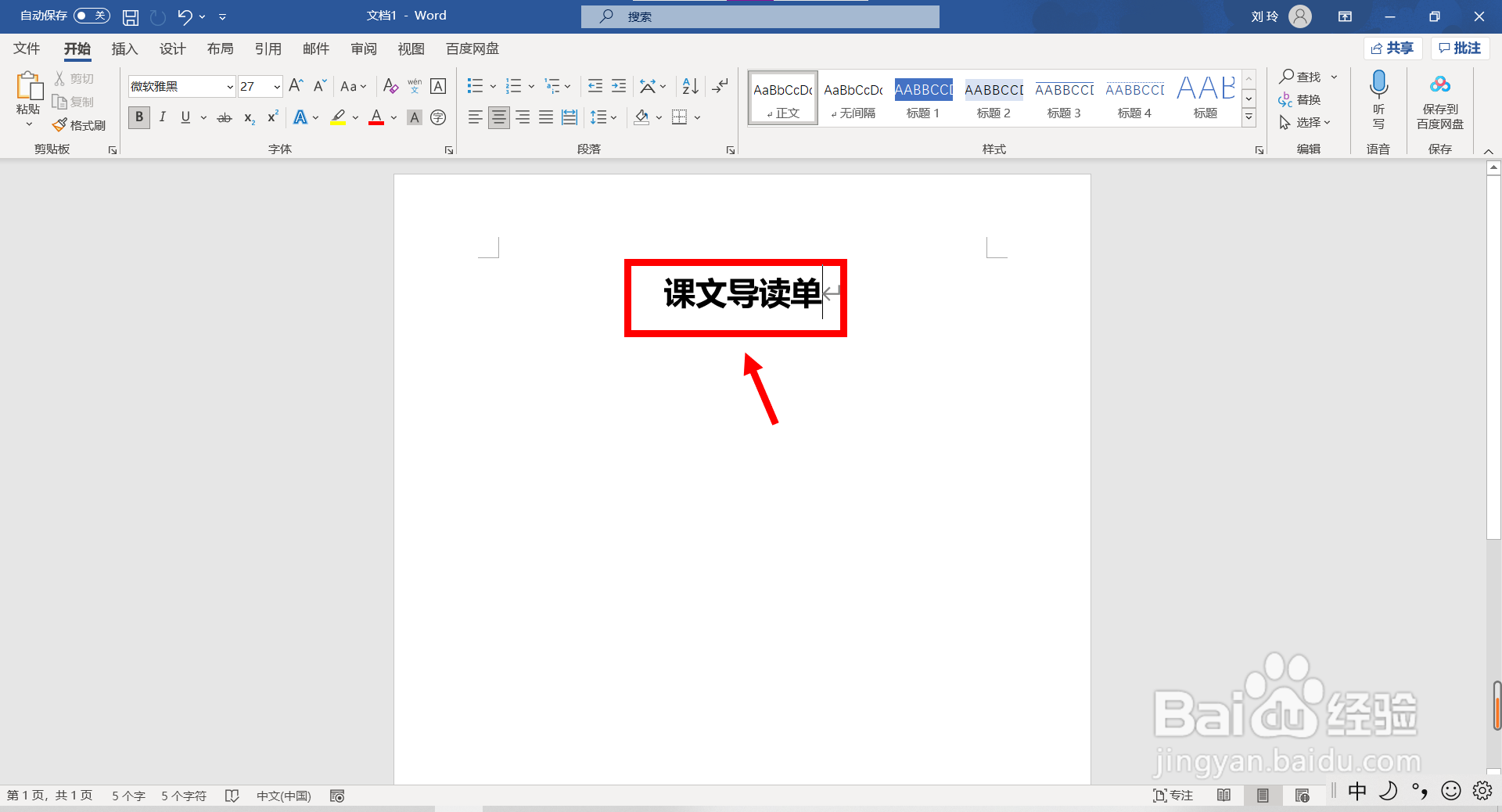Click the Undo icon
Viewport: 1502px width, 812px height.
185,16
